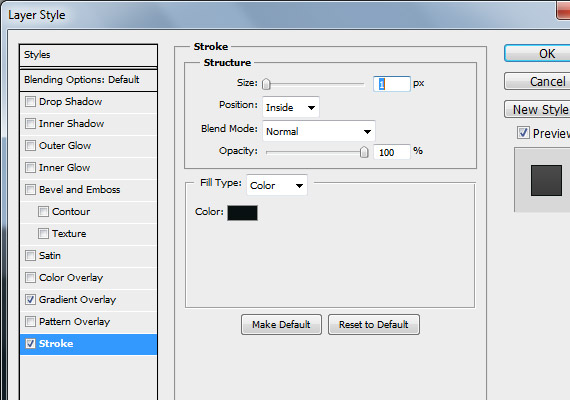Open Blending Options: Default section
570x400 pixels.
pos(89,80)
